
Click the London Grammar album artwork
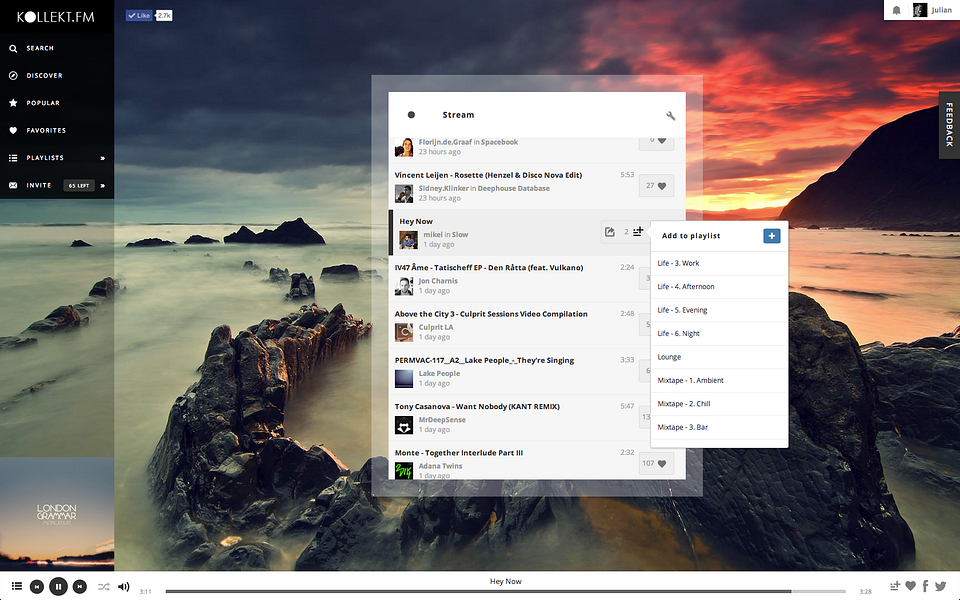point(57,514)
